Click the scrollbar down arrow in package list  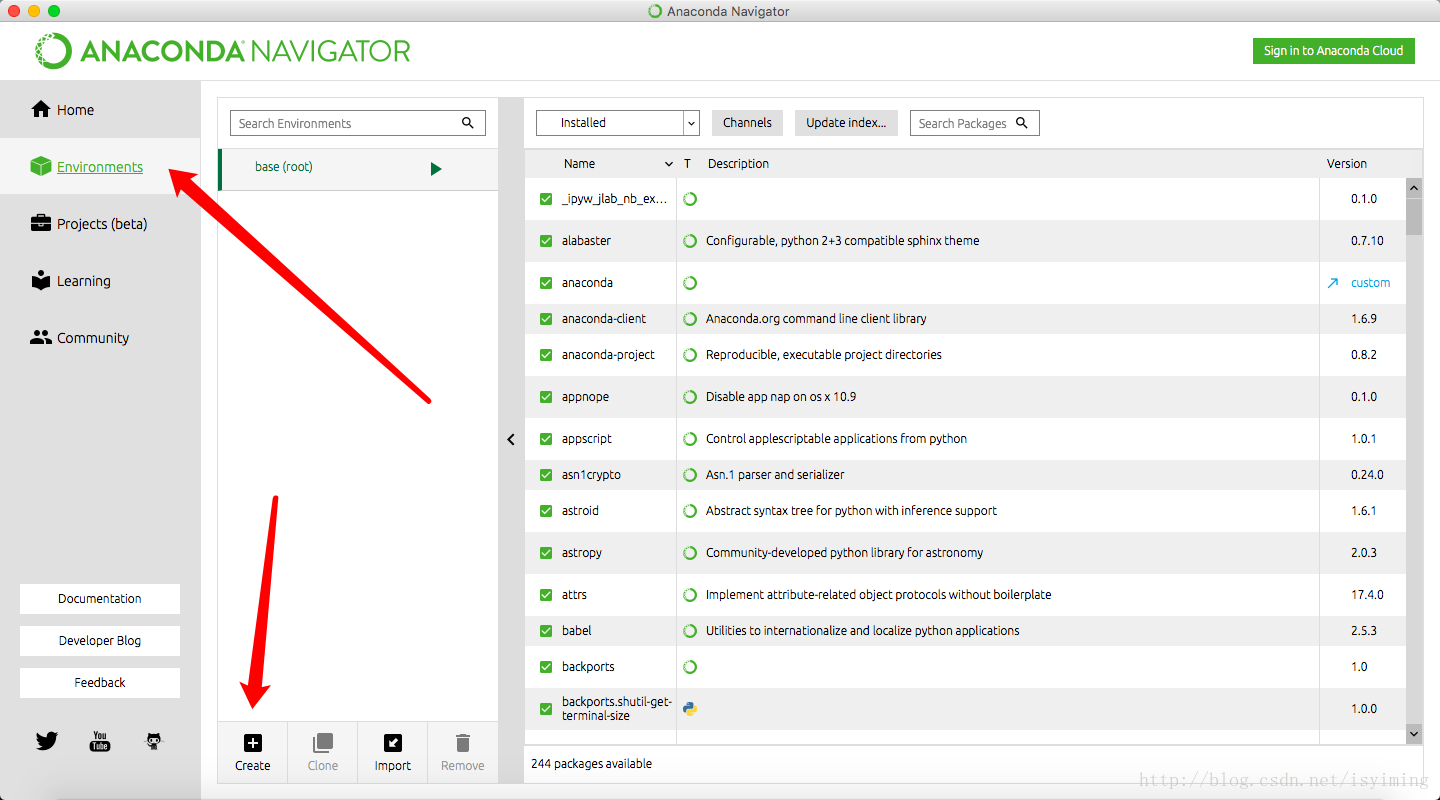[1414, 734]
